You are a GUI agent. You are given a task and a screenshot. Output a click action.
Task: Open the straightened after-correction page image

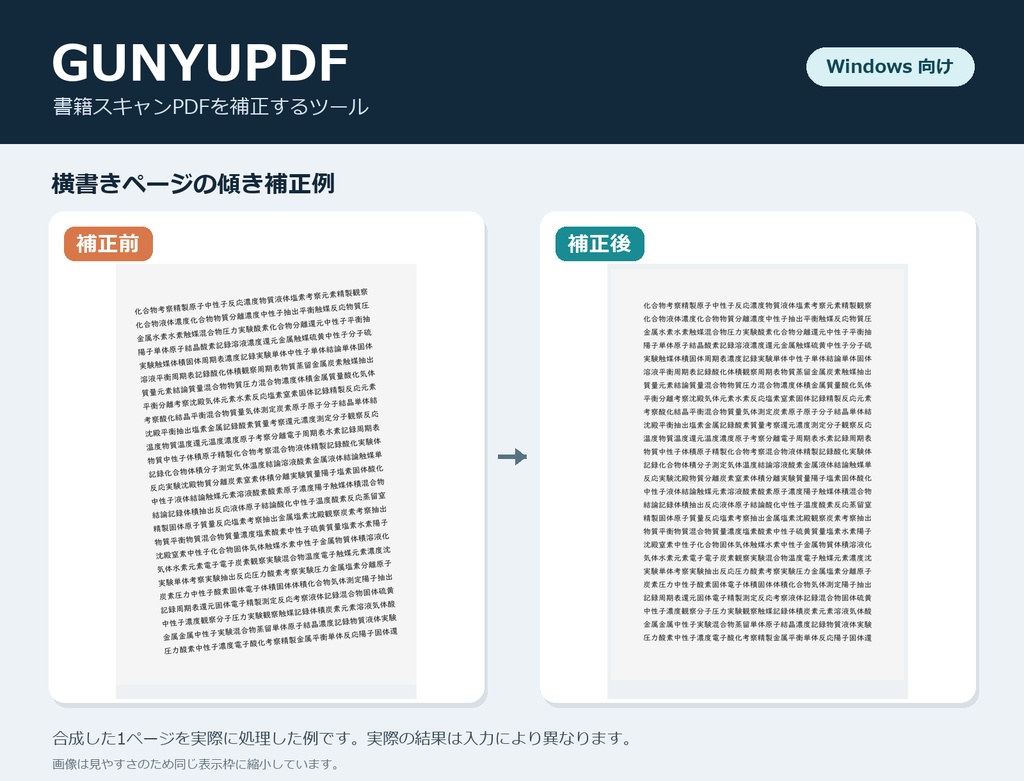[x=758, y=481]
